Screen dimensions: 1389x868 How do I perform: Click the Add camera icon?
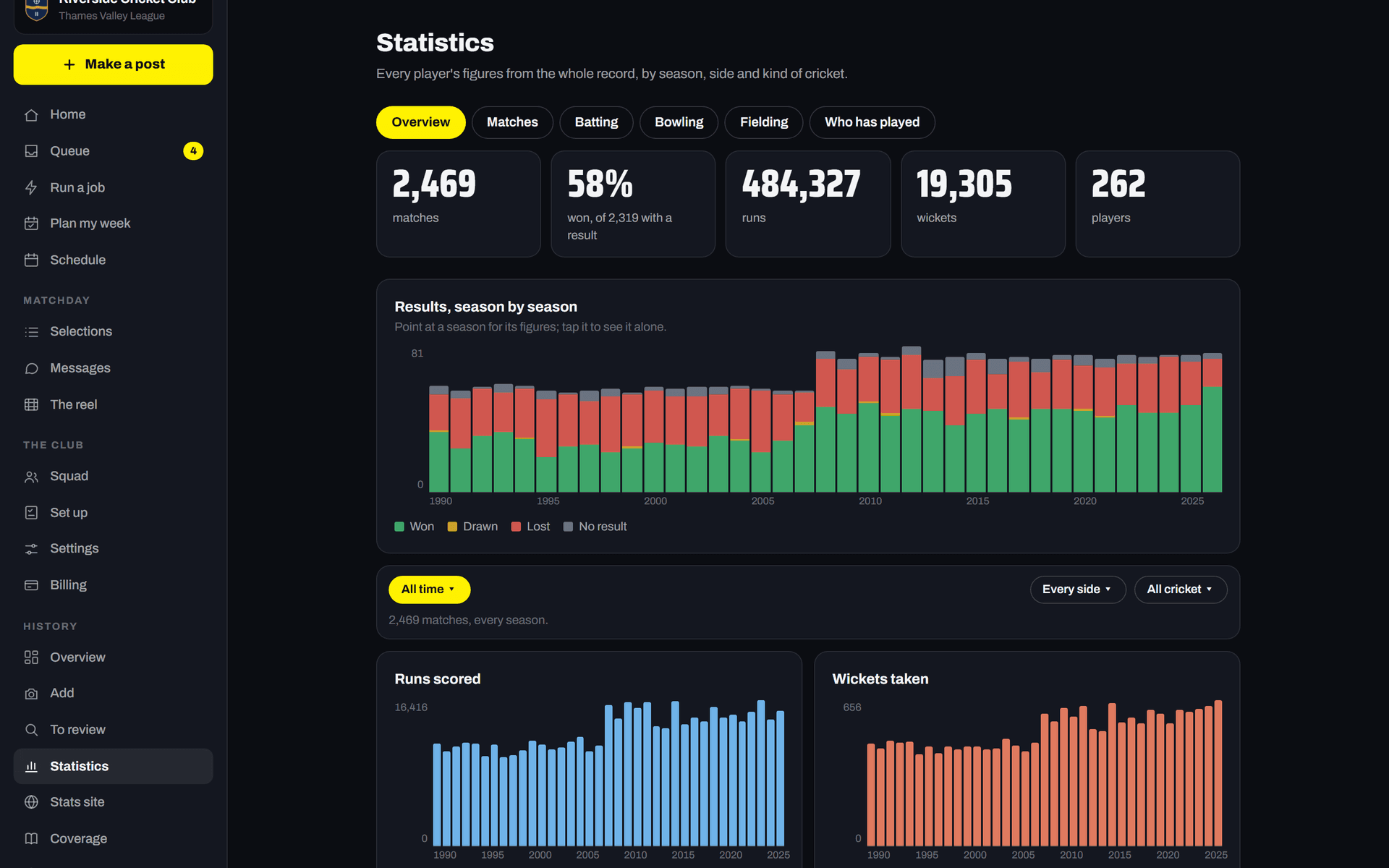pyautogui.click(x=31, y=694)
